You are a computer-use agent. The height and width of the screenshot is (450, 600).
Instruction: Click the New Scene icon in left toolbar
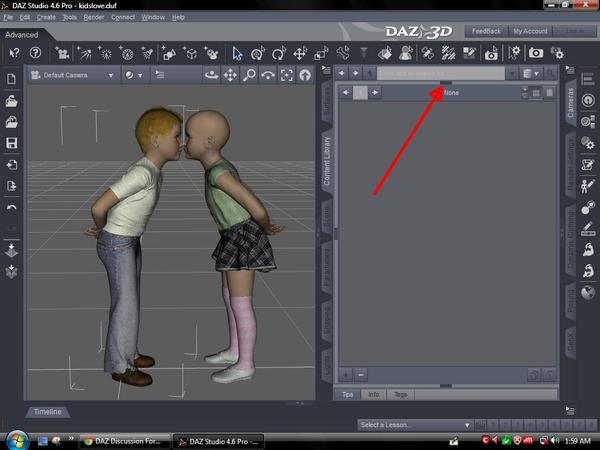point(11,79)
